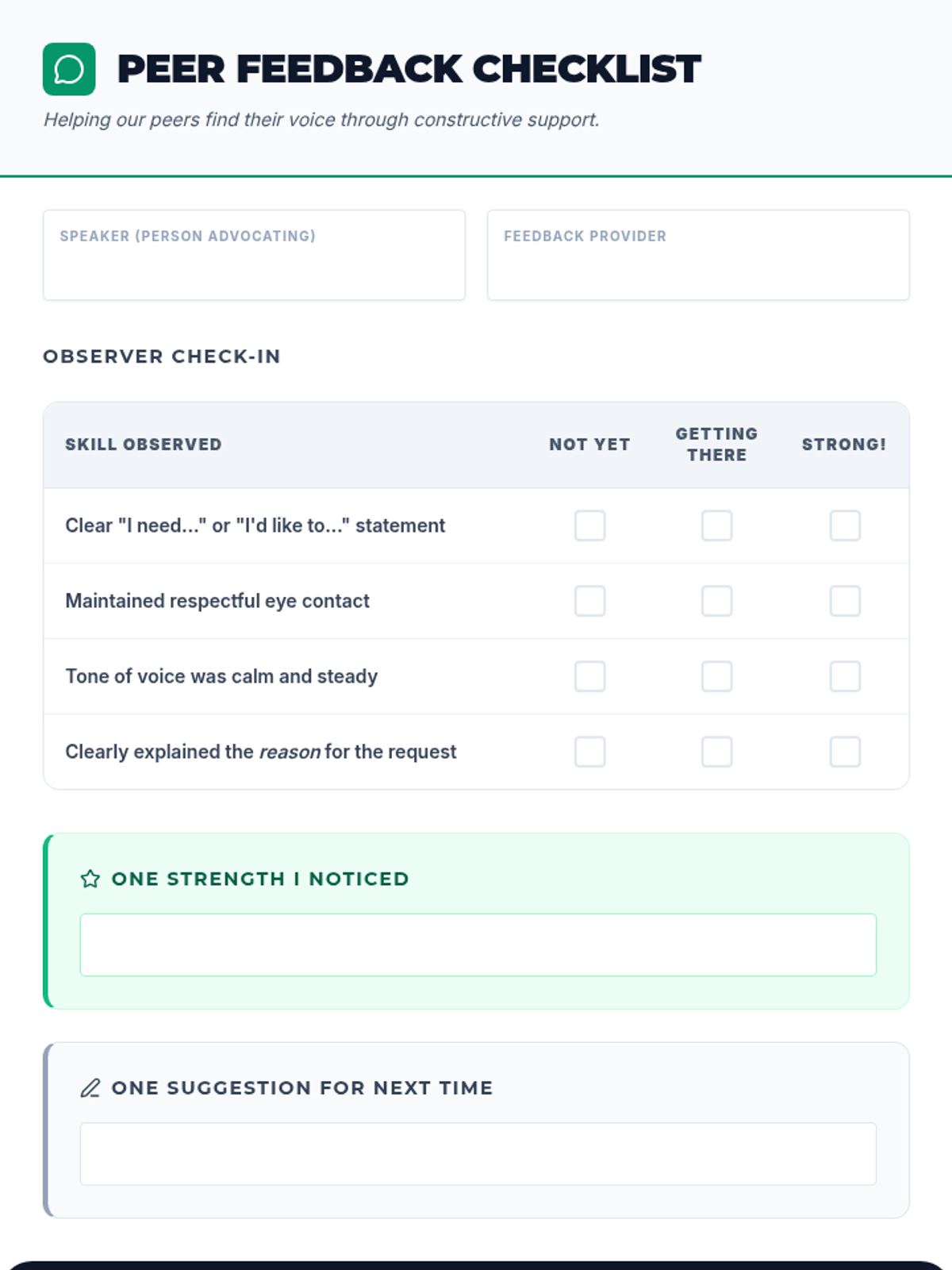Screen dimensions: 952x1270
Task: Focus the One Suggestion for Next Time textbox
Action: pos(478,1153)
